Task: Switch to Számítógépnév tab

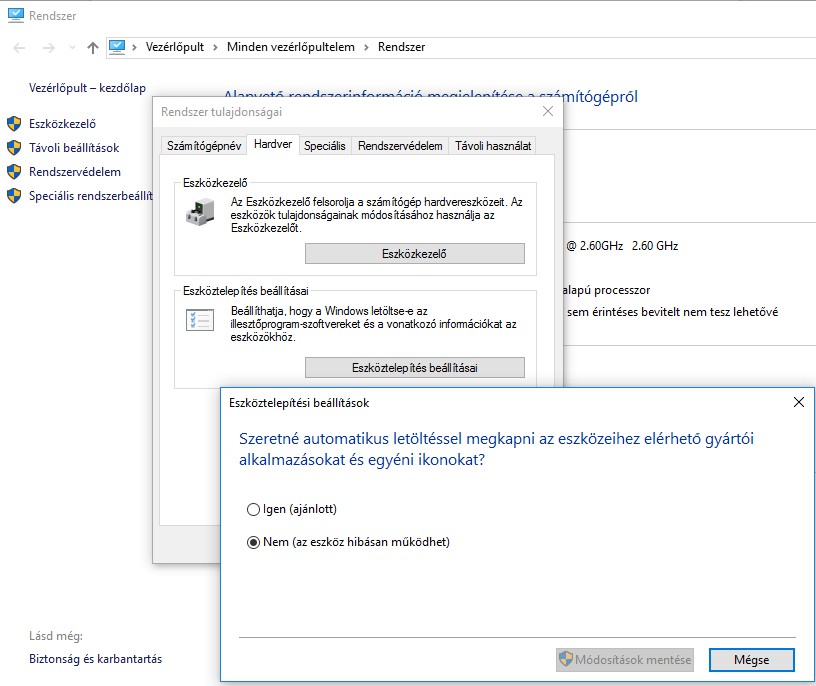Action: click(x=204, y=146)
